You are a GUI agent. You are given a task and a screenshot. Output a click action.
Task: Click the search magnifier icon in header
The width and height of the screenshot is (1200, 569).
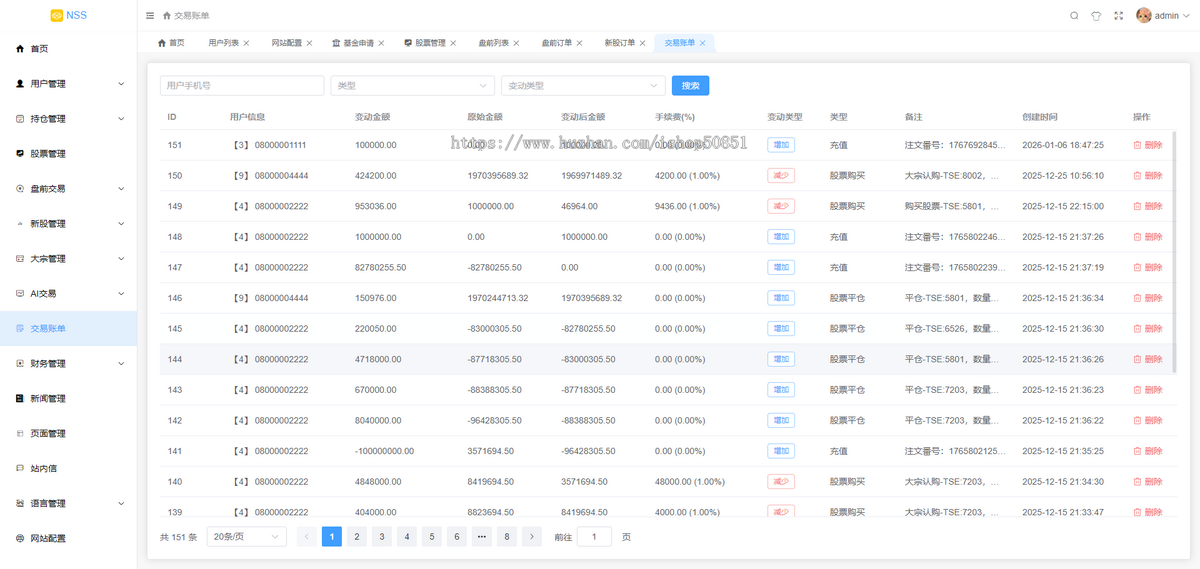pos(1074,16)
